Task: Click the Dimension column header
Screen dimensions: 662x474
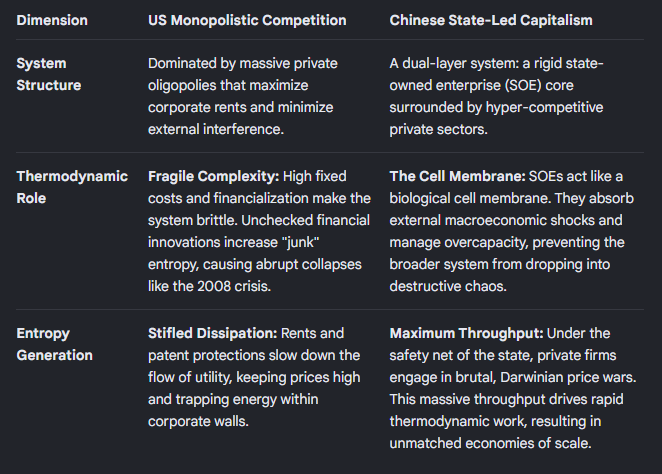Action: 52,20
